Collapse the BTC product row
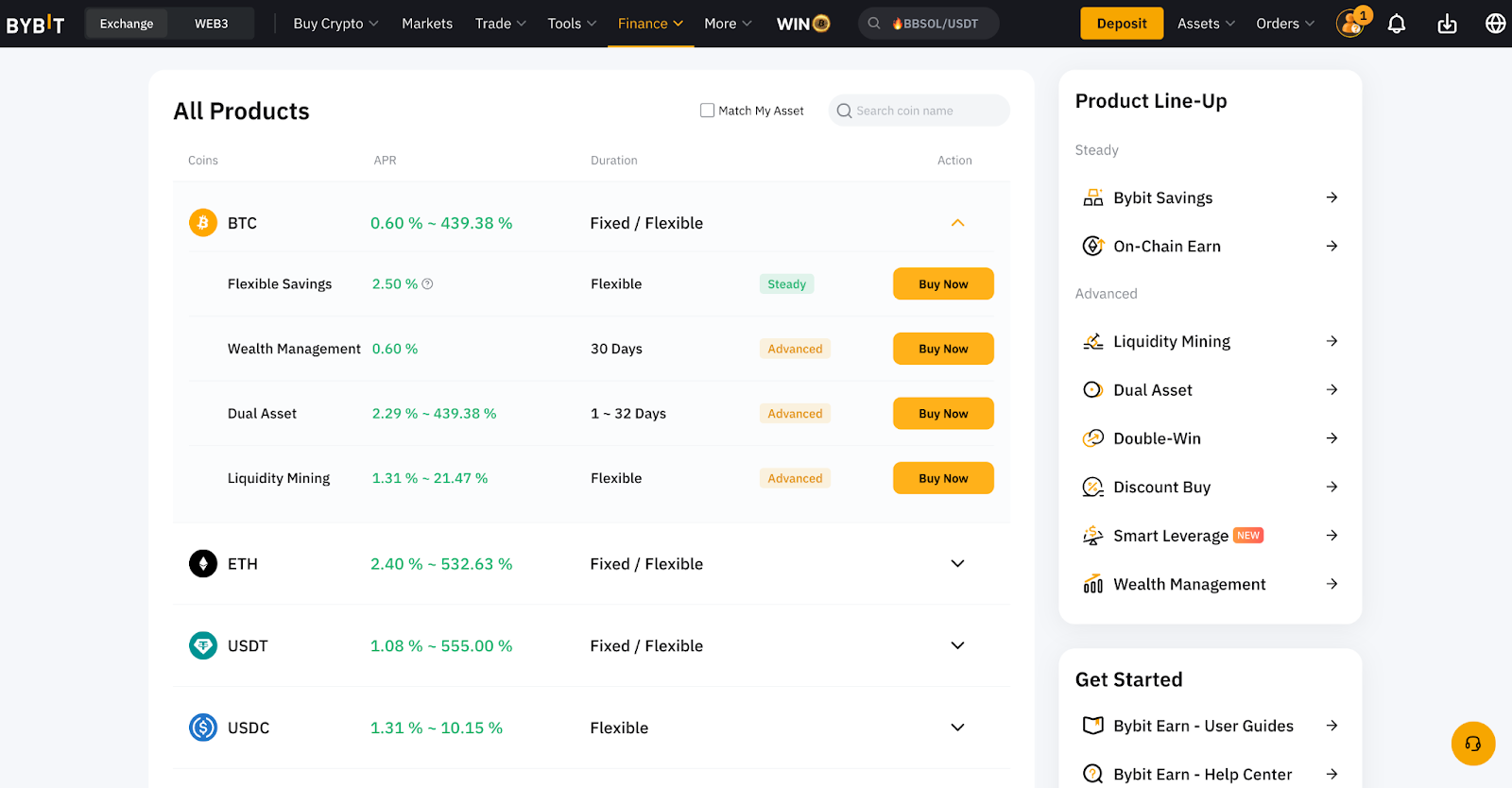This screenshot has width=1512, height=788. [957, 223]
